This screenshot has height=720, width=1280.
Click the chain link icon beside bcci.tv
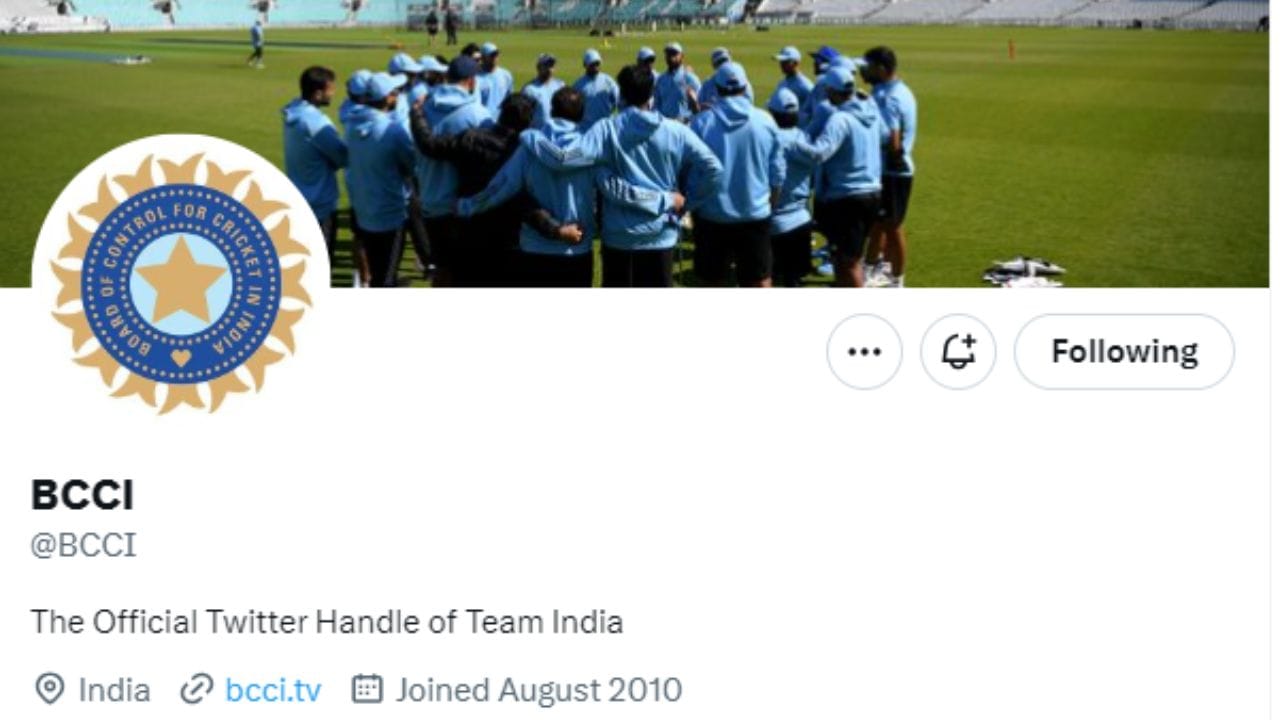tap(197, 689)
